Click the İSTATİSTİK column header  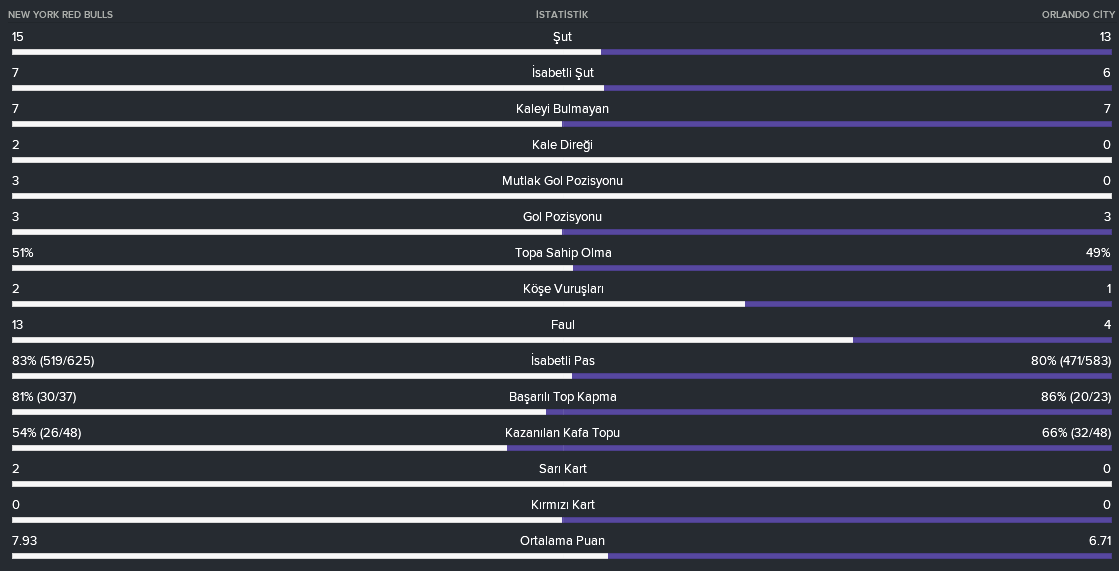562,14
